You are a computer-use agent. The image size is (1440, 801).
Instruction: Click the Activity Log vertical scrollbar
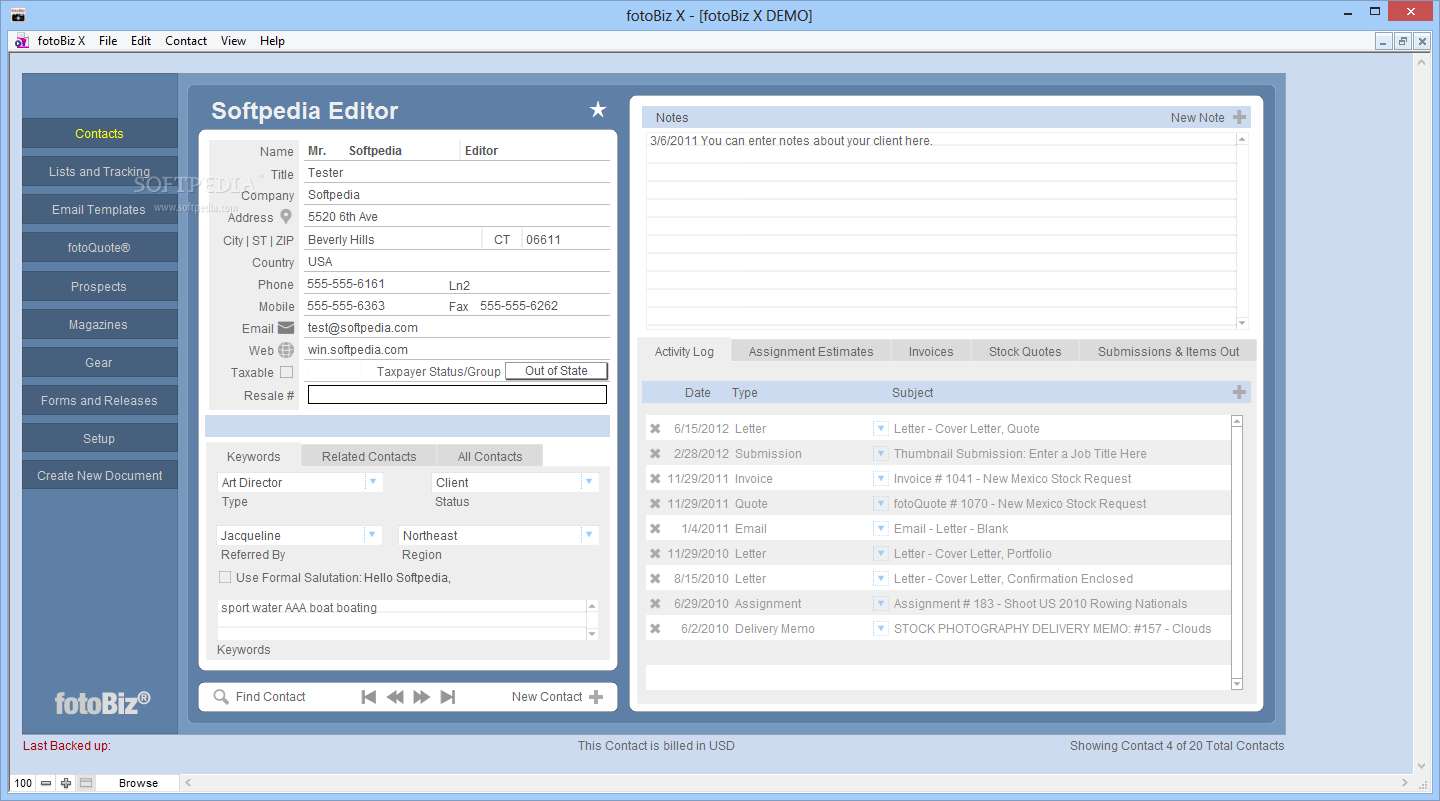(1237, 552)
